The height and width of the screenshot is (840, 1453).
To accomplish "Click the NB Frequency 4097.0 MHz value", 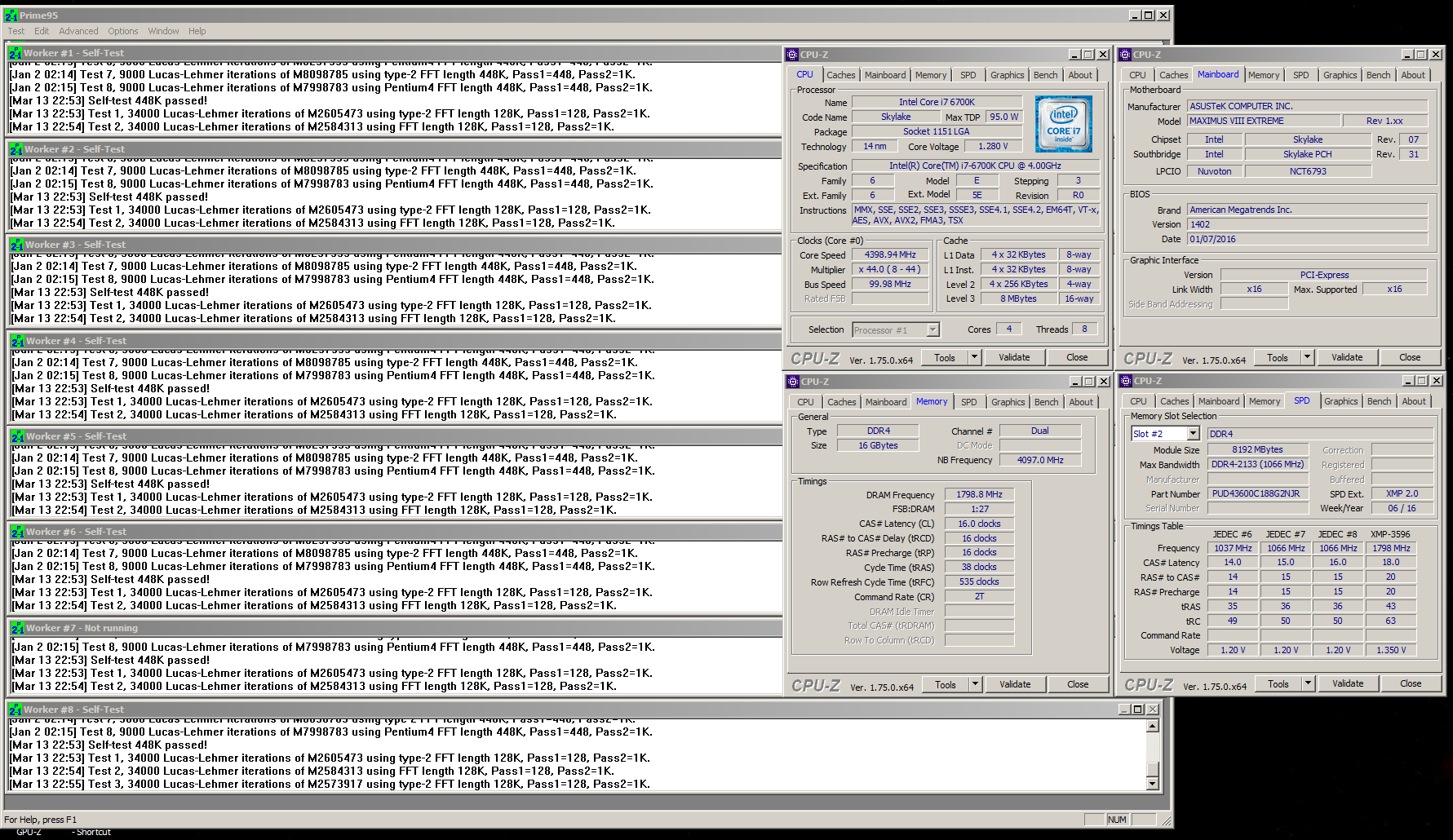I will click(x=1040, y=460).
